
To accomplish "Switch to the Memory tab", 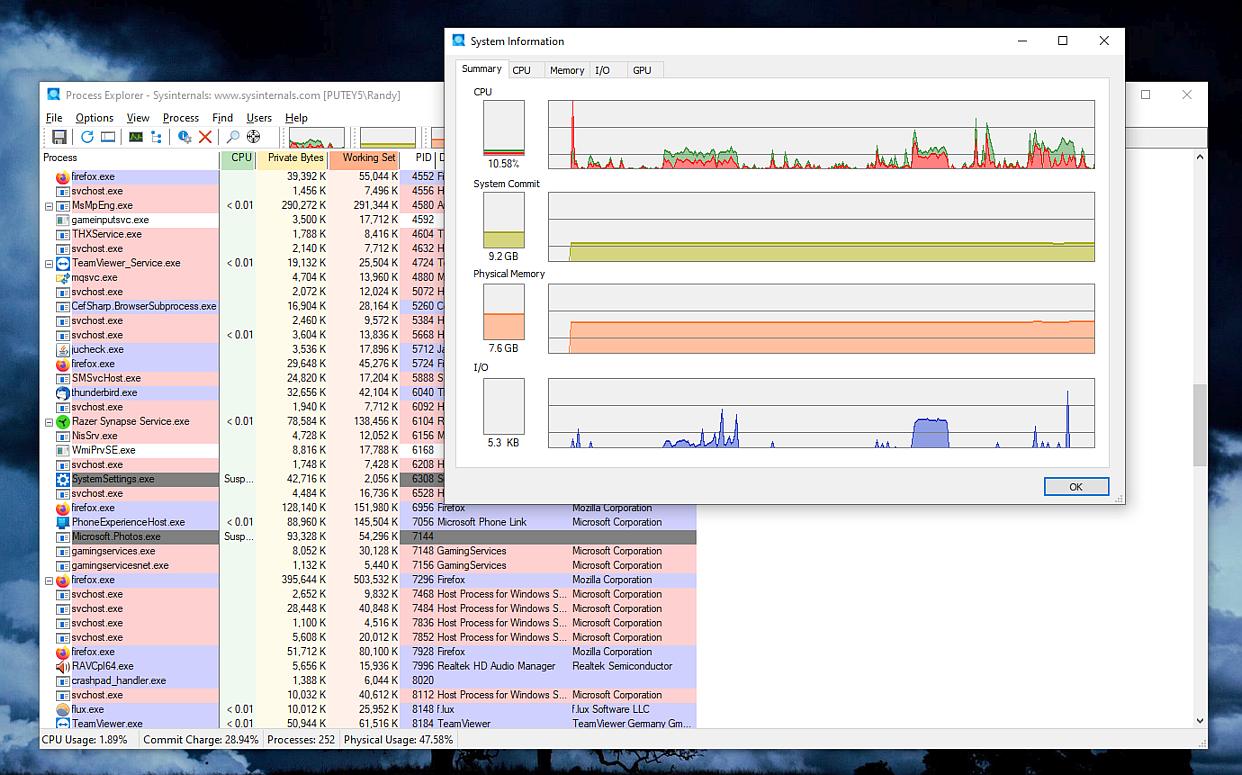I will click(567, 70).
